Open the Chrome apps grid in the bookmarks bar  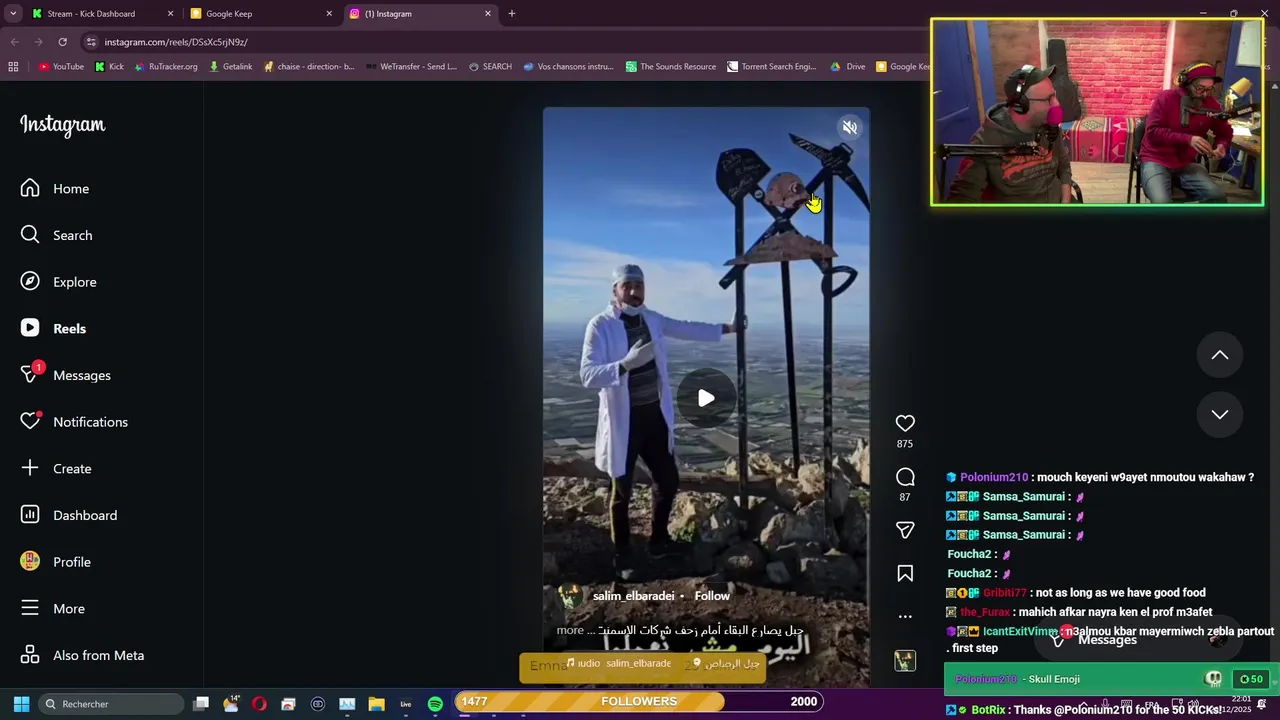(13, 67)
